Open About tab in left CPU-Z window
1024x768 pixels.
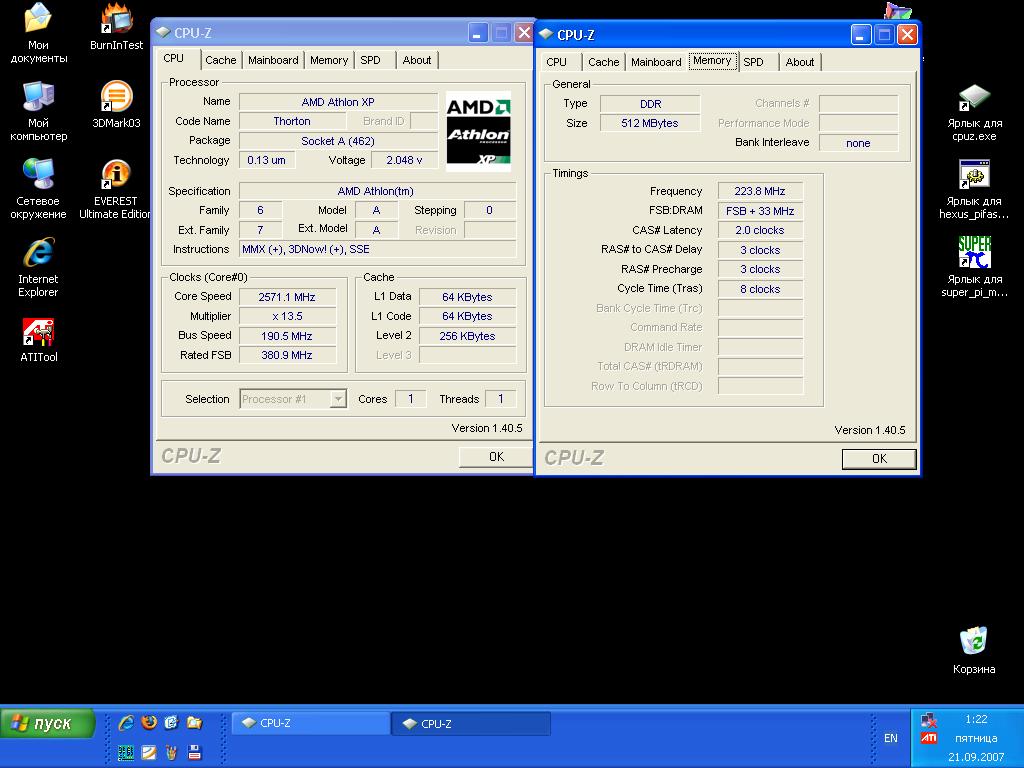[x=417, y=60]
